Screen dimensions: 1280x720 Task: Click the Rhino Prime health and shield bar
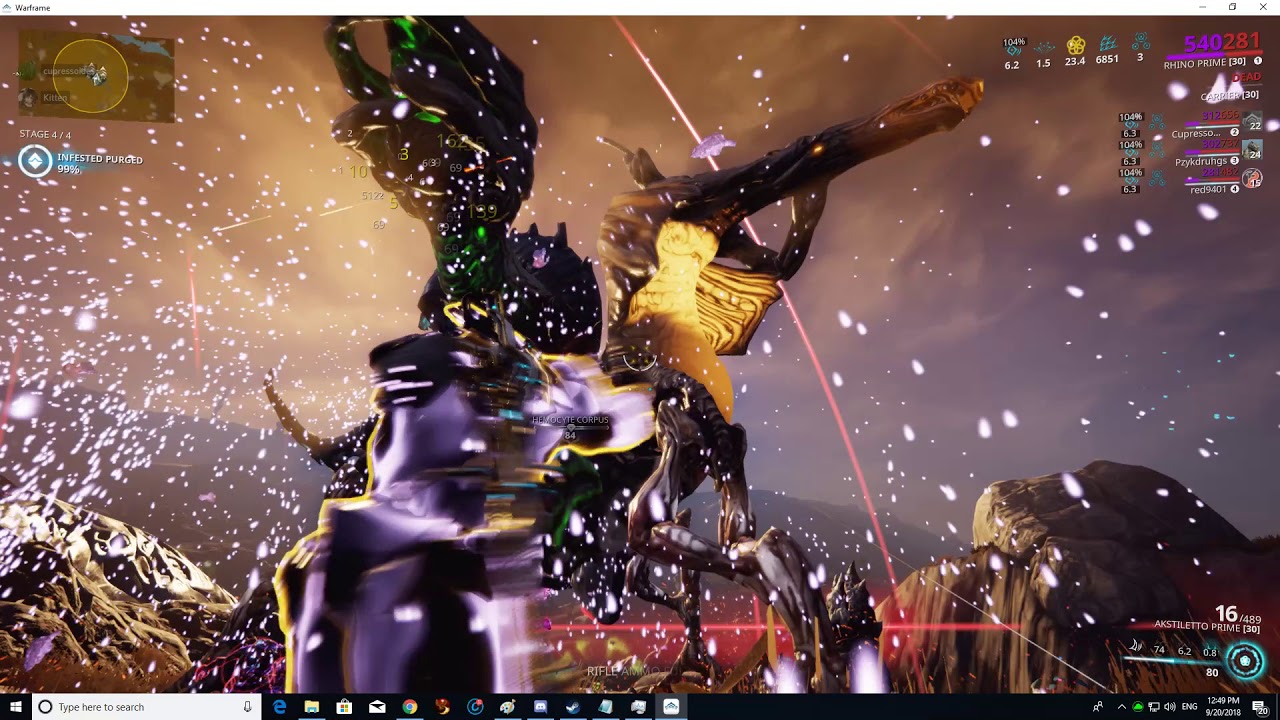click(1212, 56)
